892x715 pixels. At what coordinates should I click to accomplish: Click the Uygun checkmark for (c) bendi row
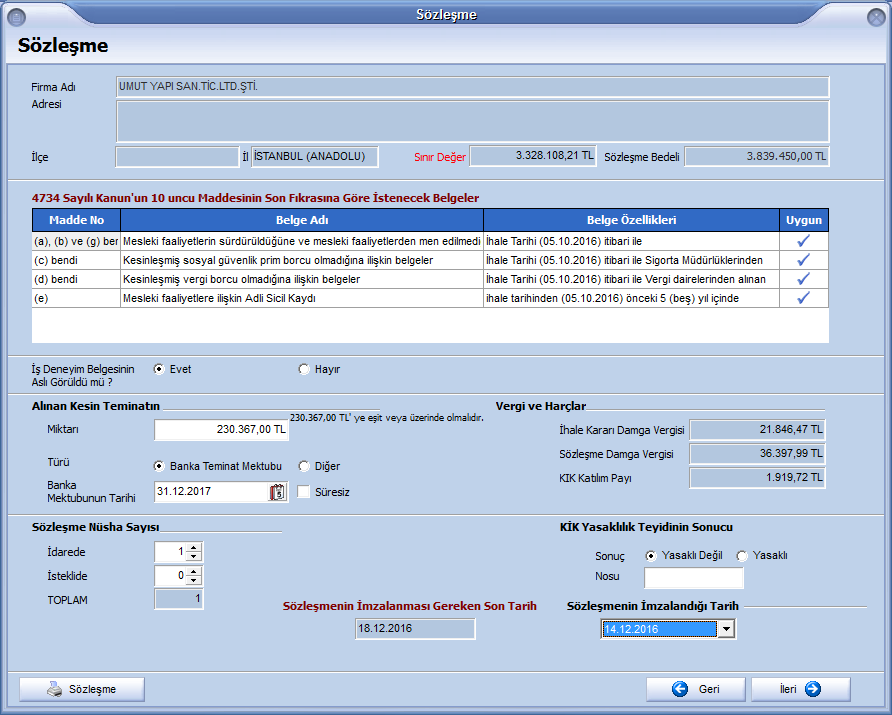[803, 260]
